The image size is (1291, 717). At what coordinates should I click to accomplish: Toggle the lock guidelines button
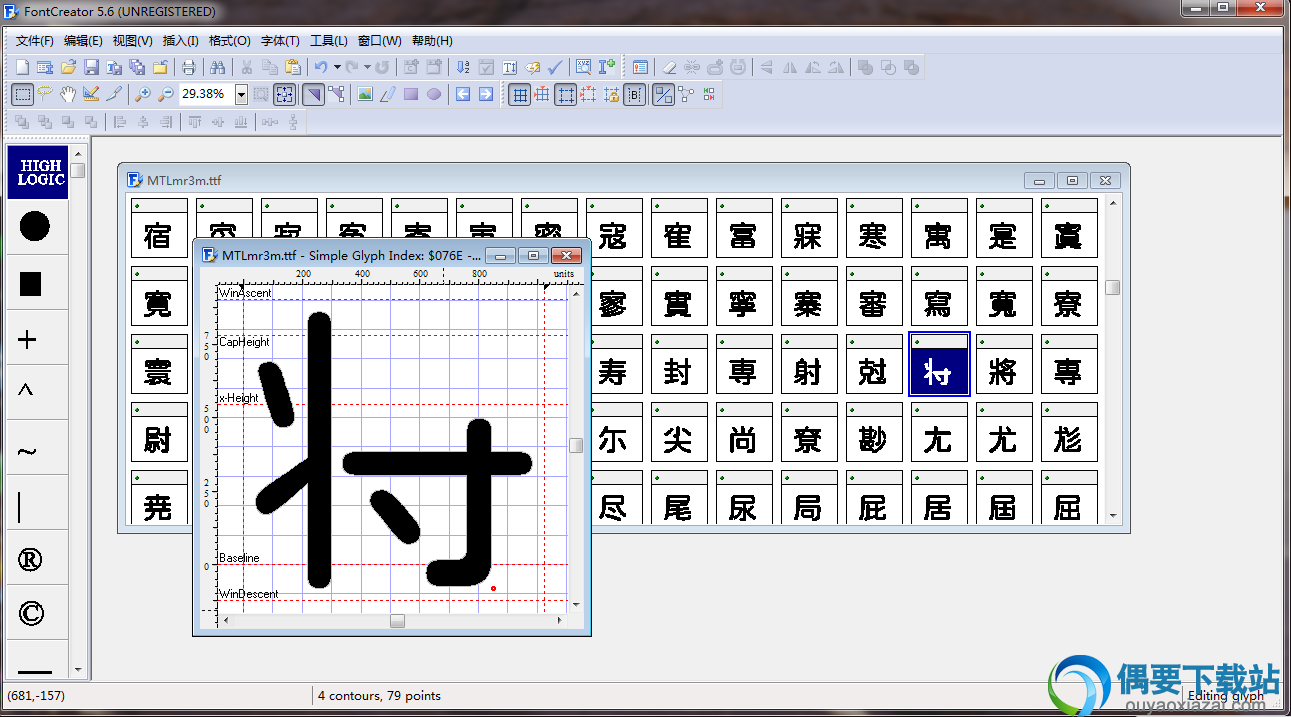pyautogui.click(x=612, y=94)
